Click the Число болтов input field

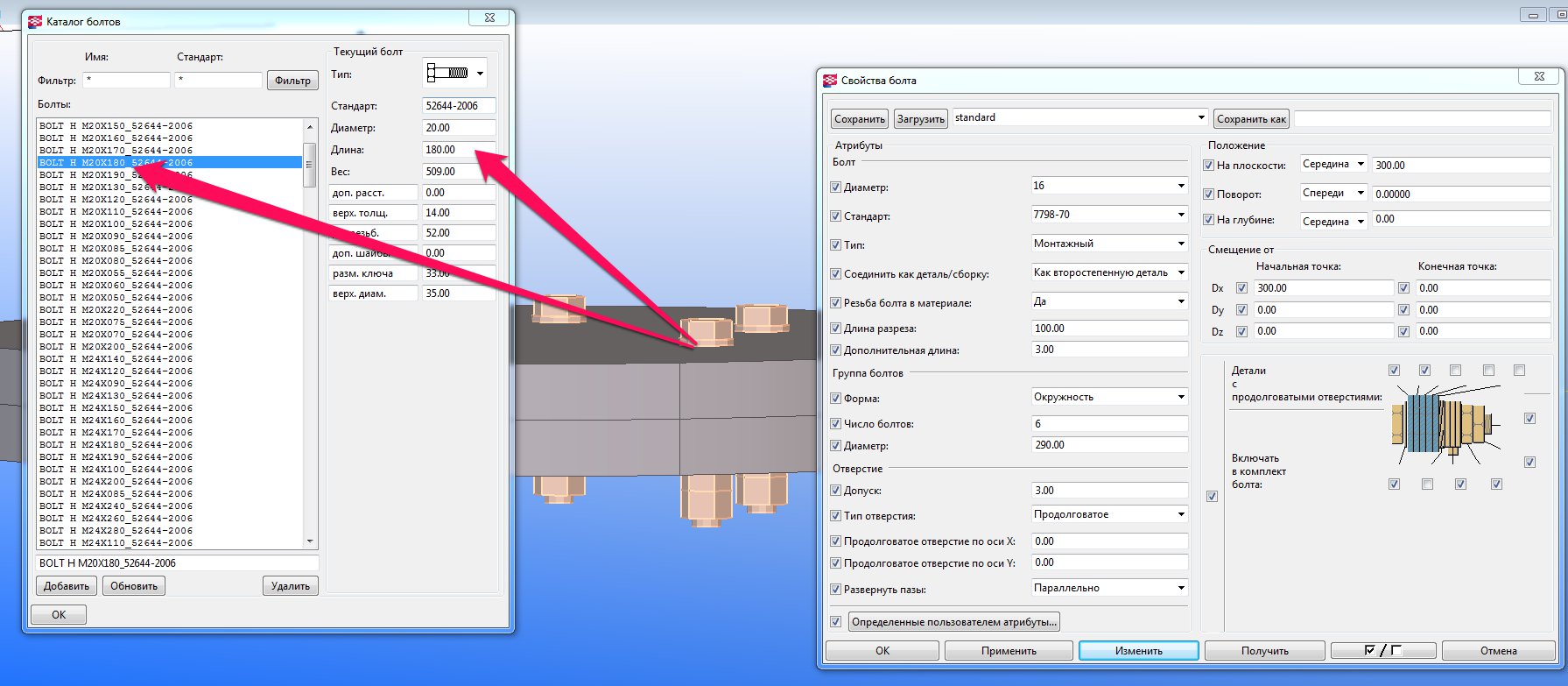pyautogui.click(x=1109, y=424)
